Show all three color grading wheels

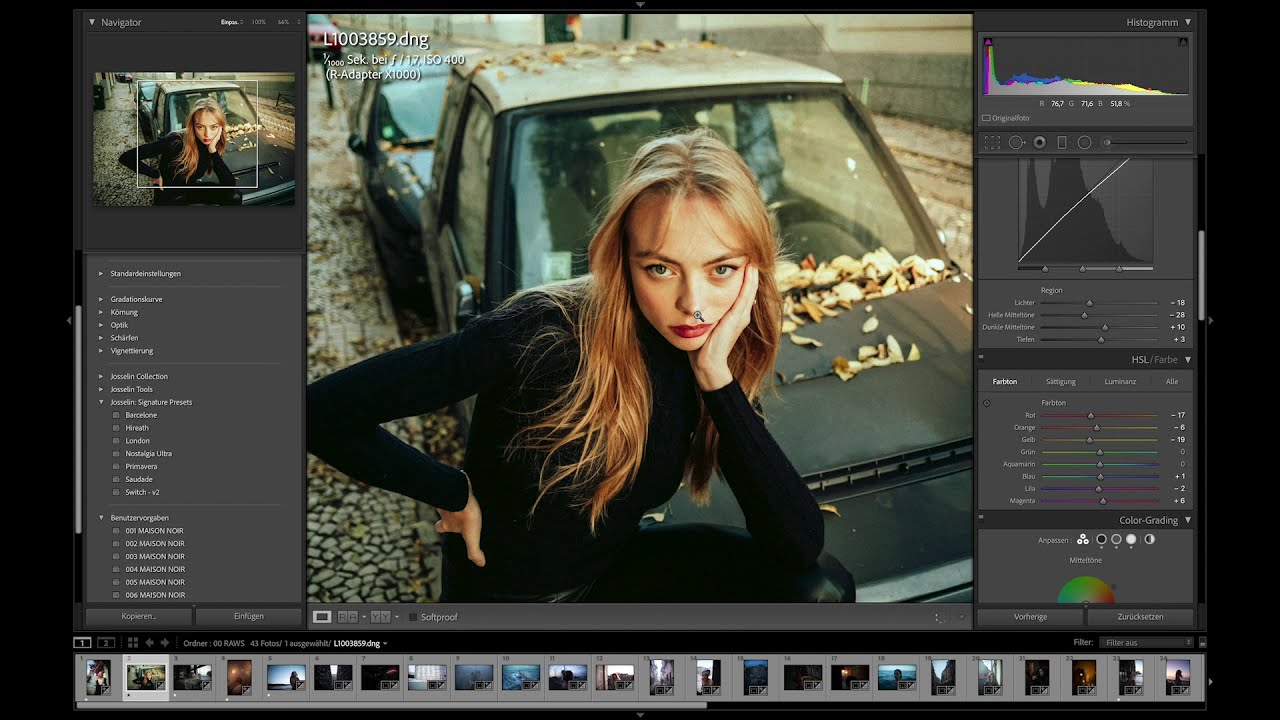pyautogui.click(x=1083, y=539)
